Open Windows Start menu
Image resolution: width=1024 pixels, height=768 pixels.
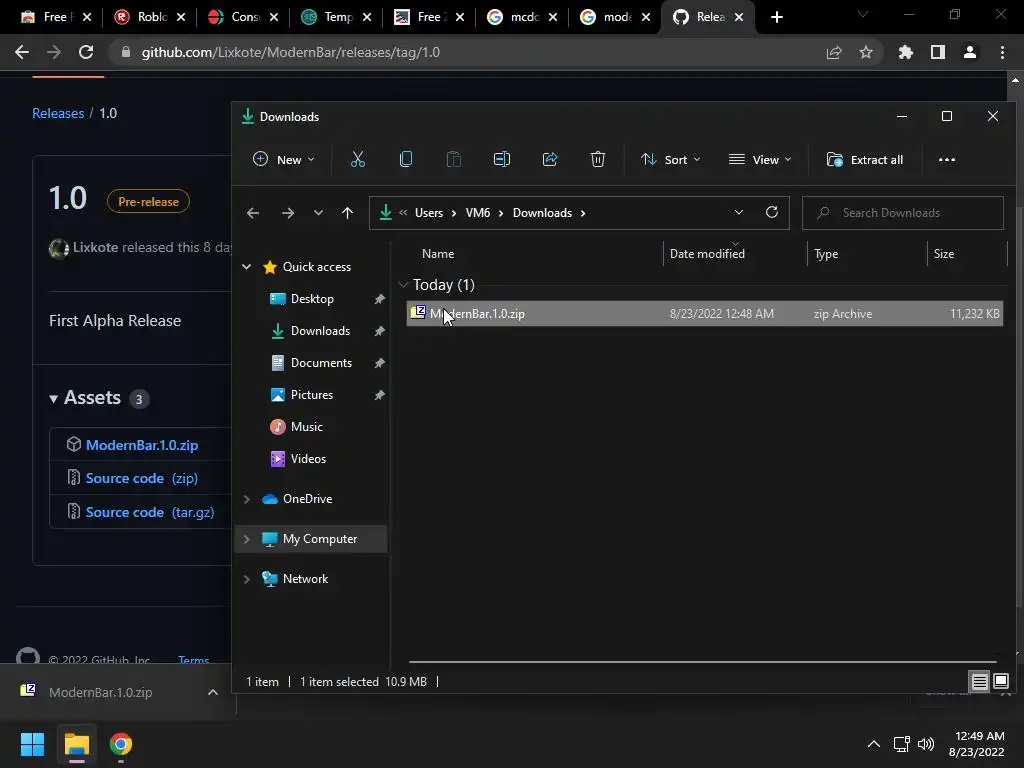32,744
